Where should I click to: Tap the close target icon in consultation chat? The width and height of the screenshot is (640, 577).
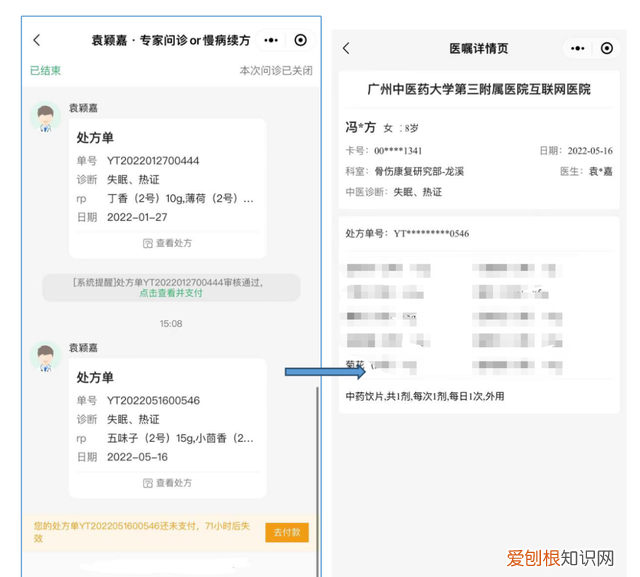[300, 40]
